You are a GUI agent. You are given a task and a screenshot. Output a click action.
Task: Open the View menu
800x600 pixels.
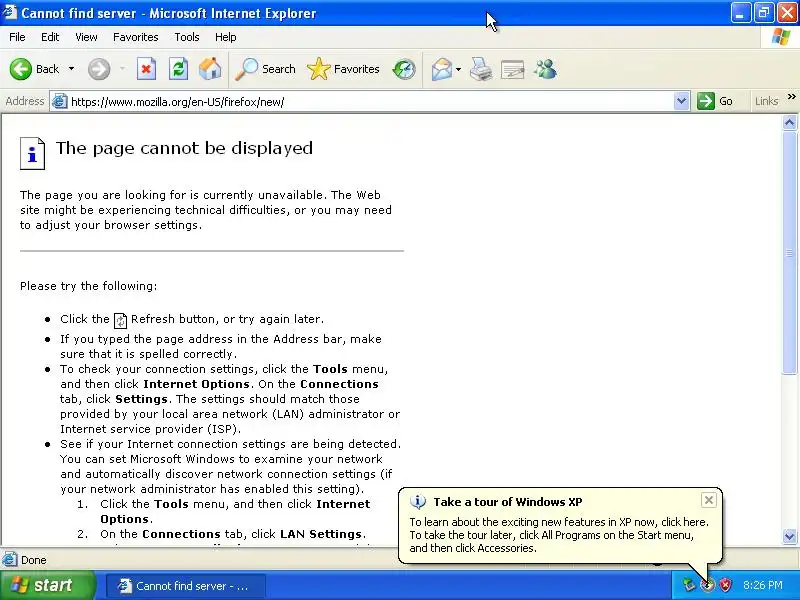(x=86, y=37)
